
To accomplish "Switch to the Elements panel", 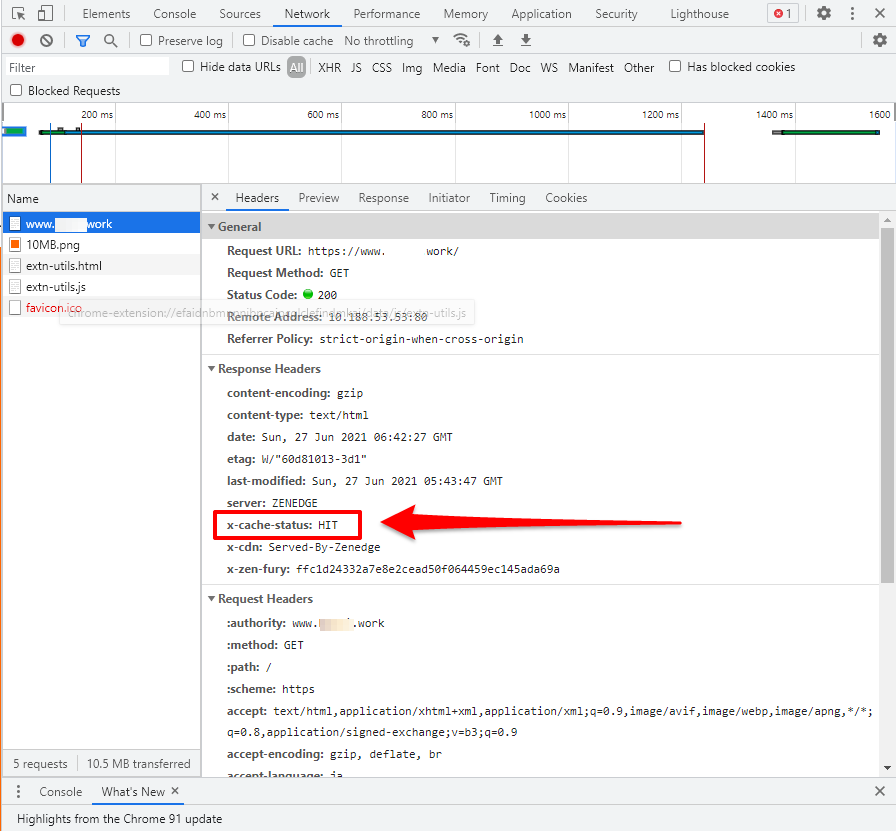I will (x=106, y=14).
